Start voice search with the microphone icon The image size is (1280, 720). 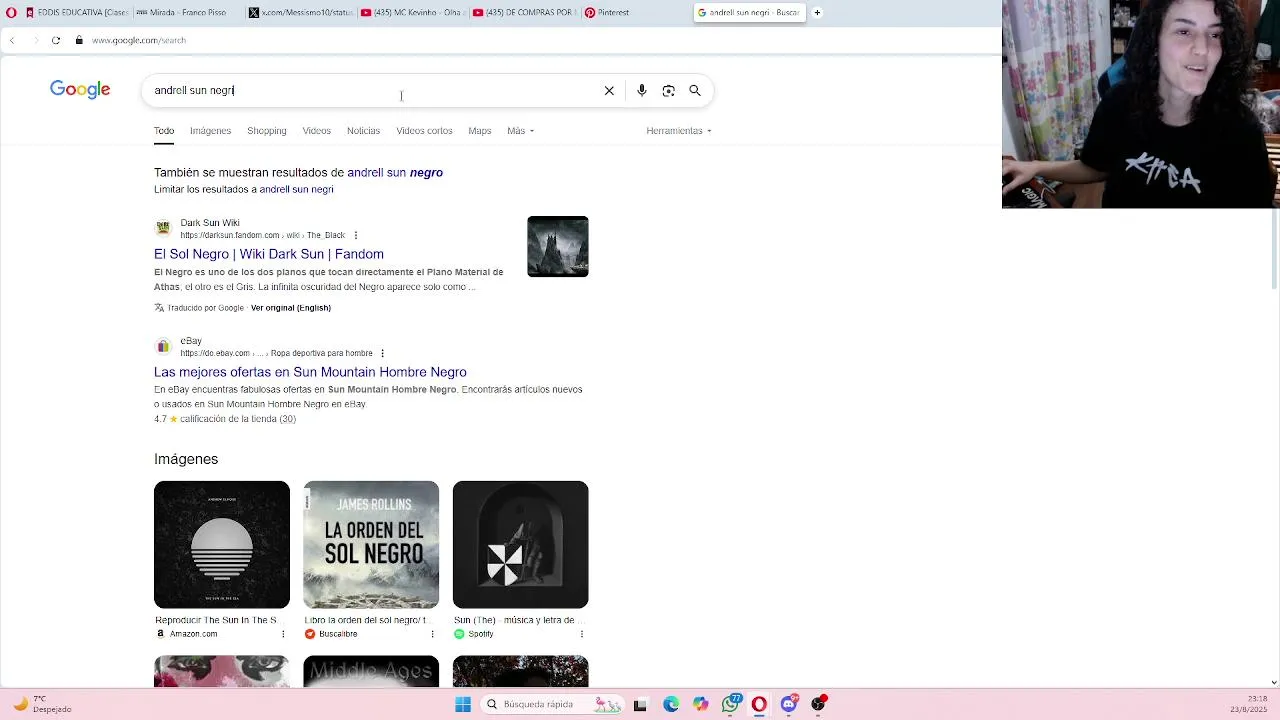(x=642, y=90)
